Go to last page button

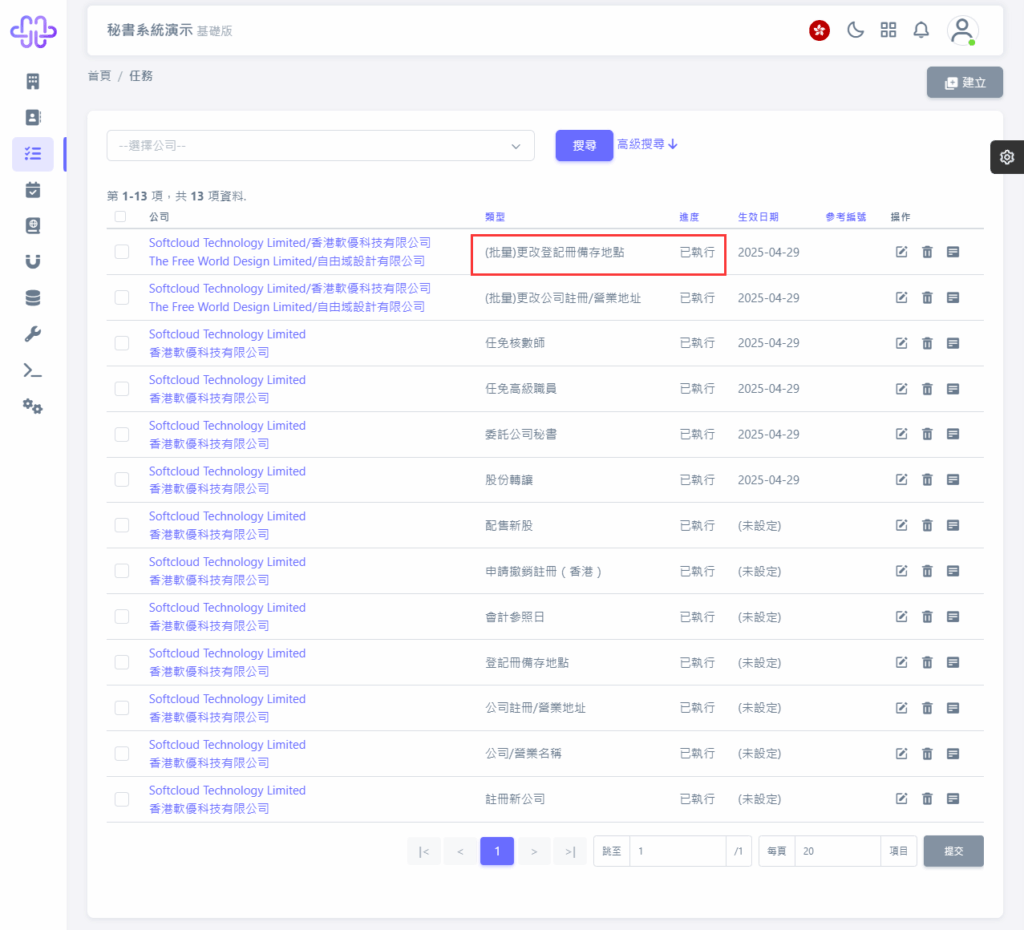570,851
